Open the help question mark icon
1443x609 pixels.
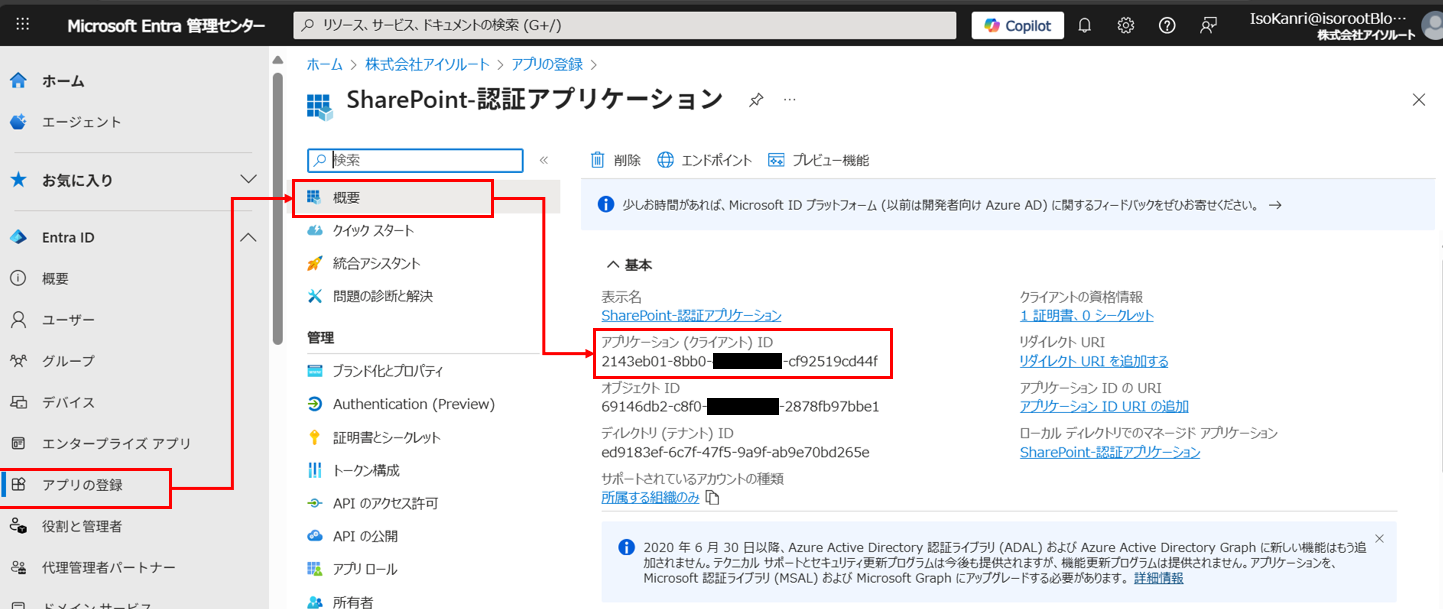tap(1166, 26)
